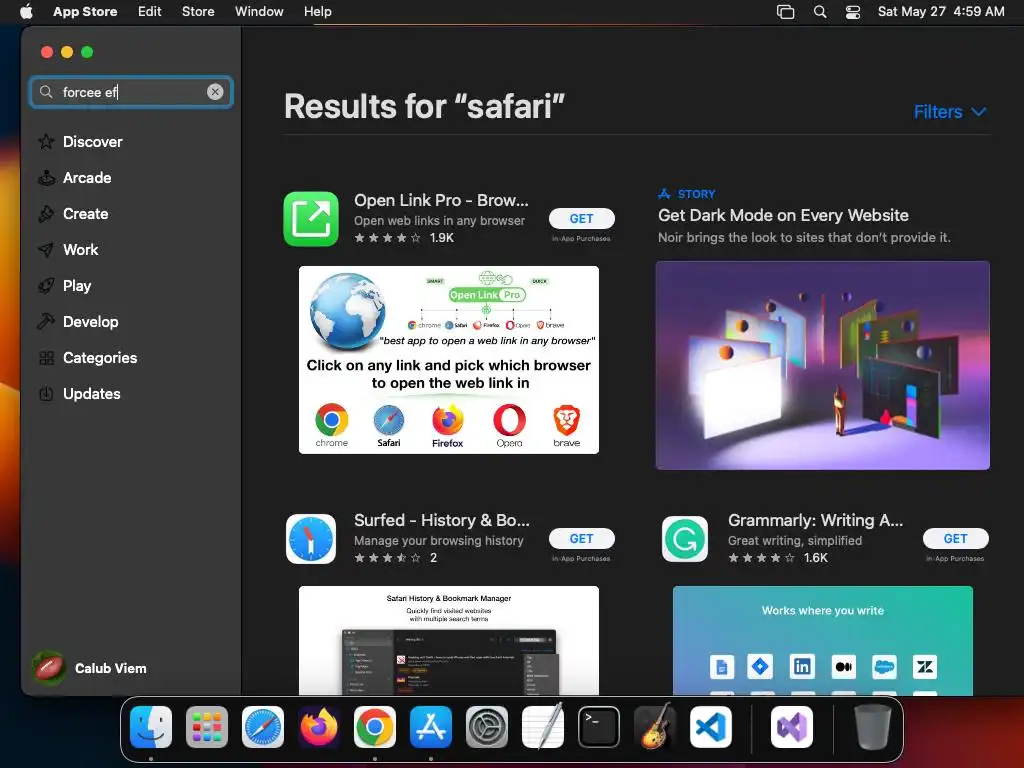
Task: Open the Categories grid icon
Action: 46,358
